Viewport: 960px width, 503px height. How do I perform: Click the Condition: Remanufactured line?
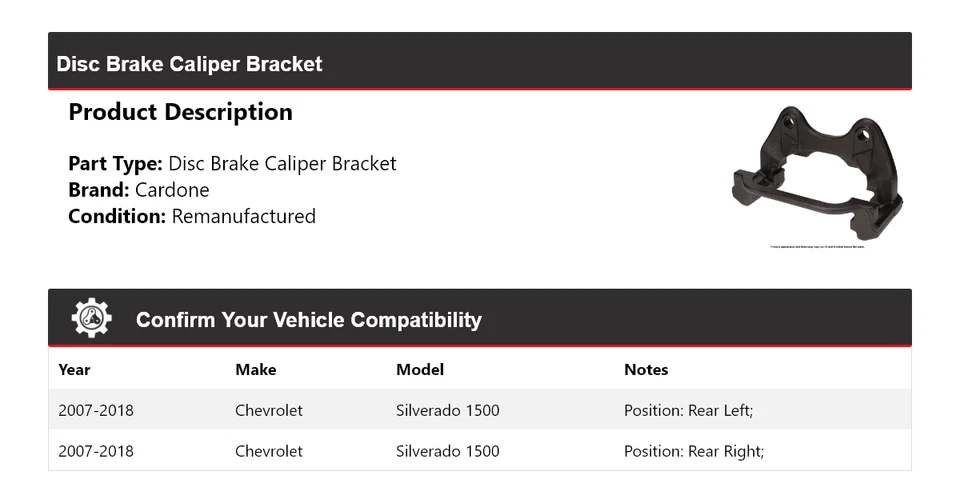[191, 216]
